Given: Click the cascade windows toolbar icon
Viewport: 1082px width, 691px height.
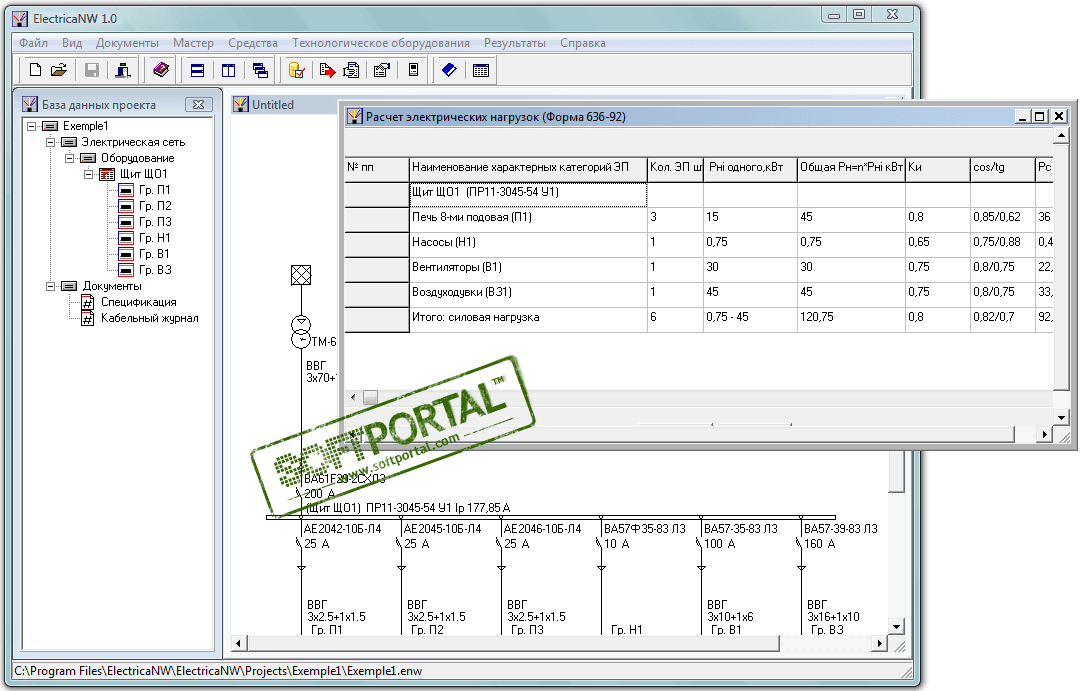Looking at the screenshot, I should click(261, 70).
